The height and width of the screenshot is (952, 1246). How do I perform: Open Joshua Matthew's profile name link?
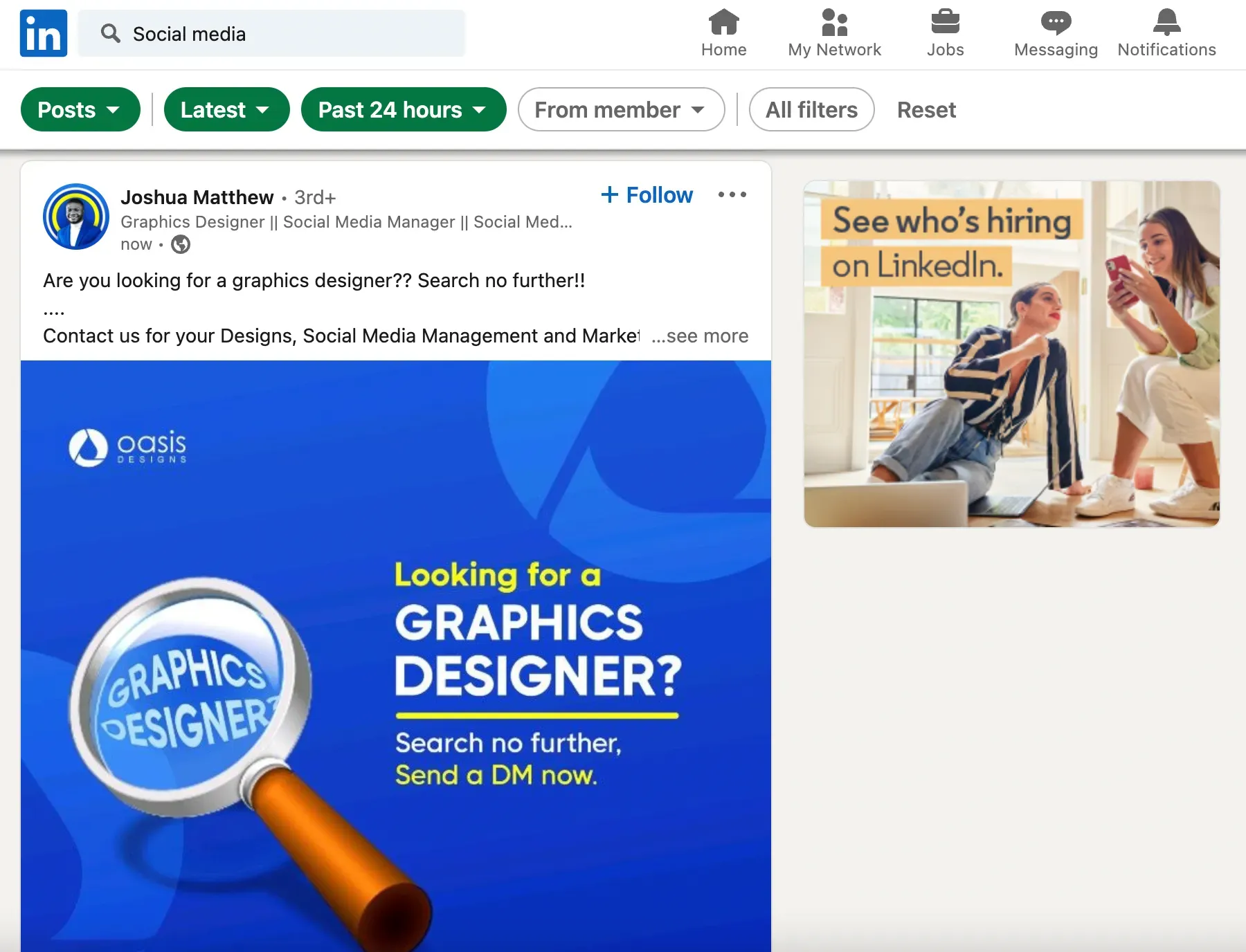pyautogui.click(x=197, y=197)
